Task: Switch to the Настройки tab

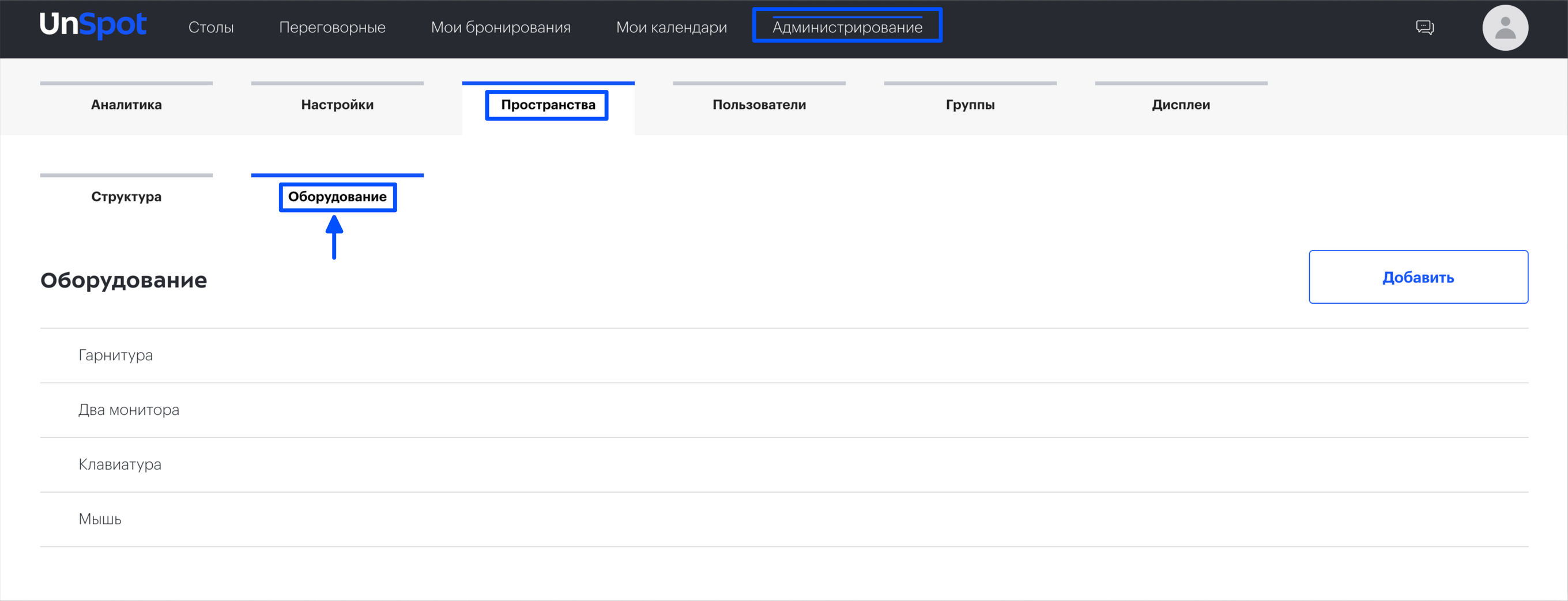Action: coord(337,105)
